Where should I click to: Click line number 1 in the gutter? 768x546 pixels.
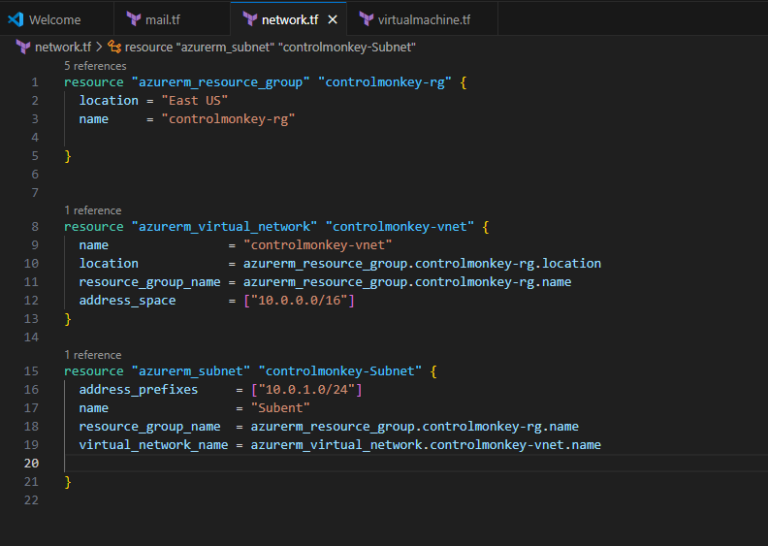pos(35,82)
